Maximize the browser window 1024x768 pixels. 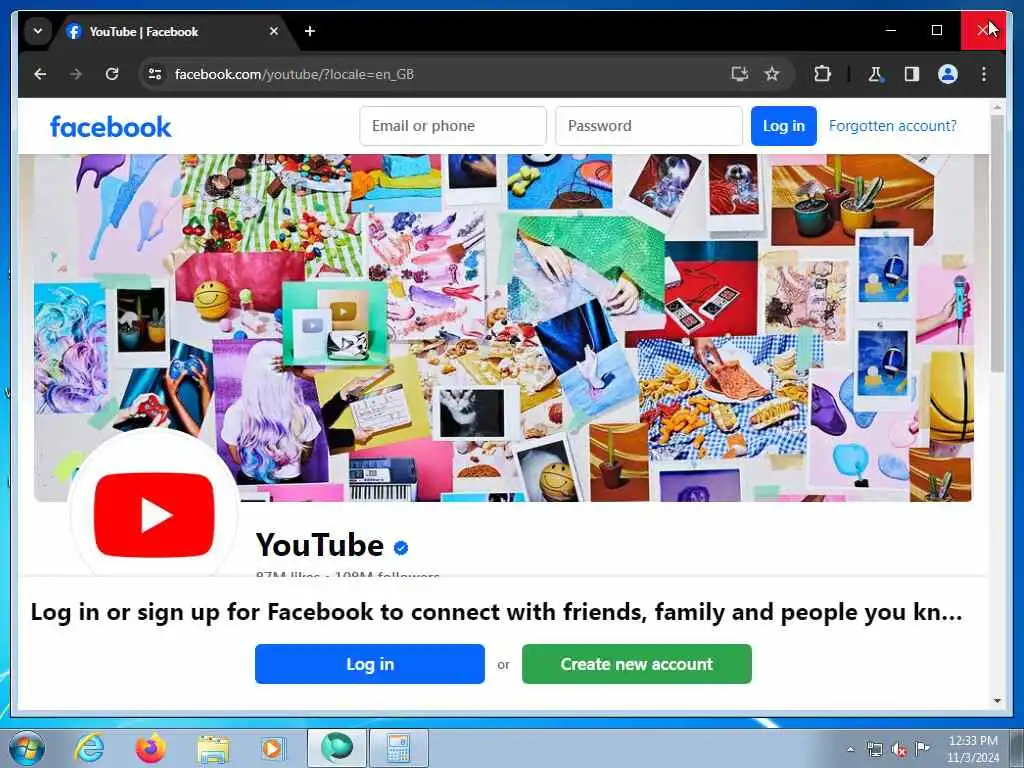936,30
